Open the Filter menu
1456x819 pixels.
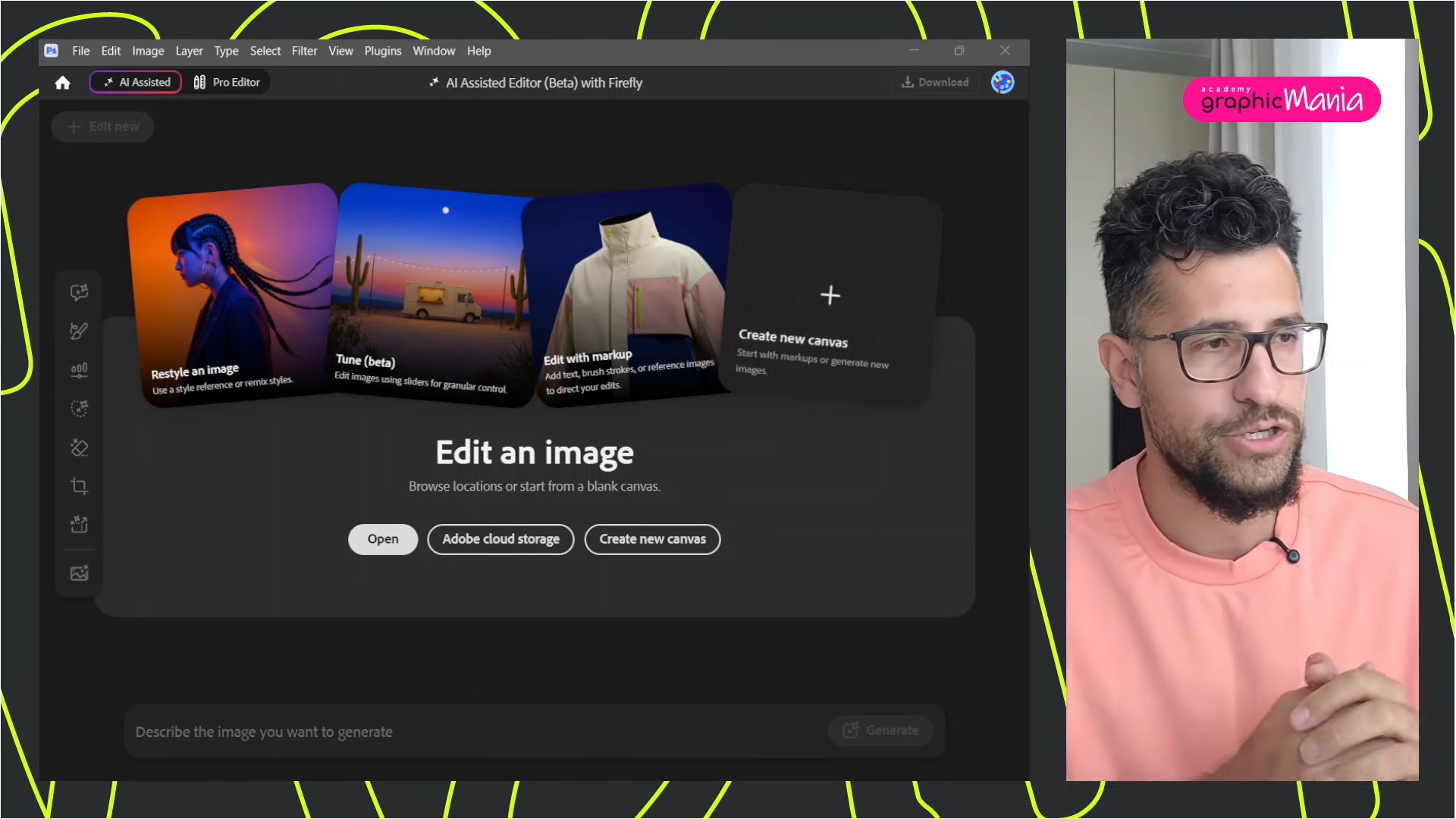tap(304, 51)
